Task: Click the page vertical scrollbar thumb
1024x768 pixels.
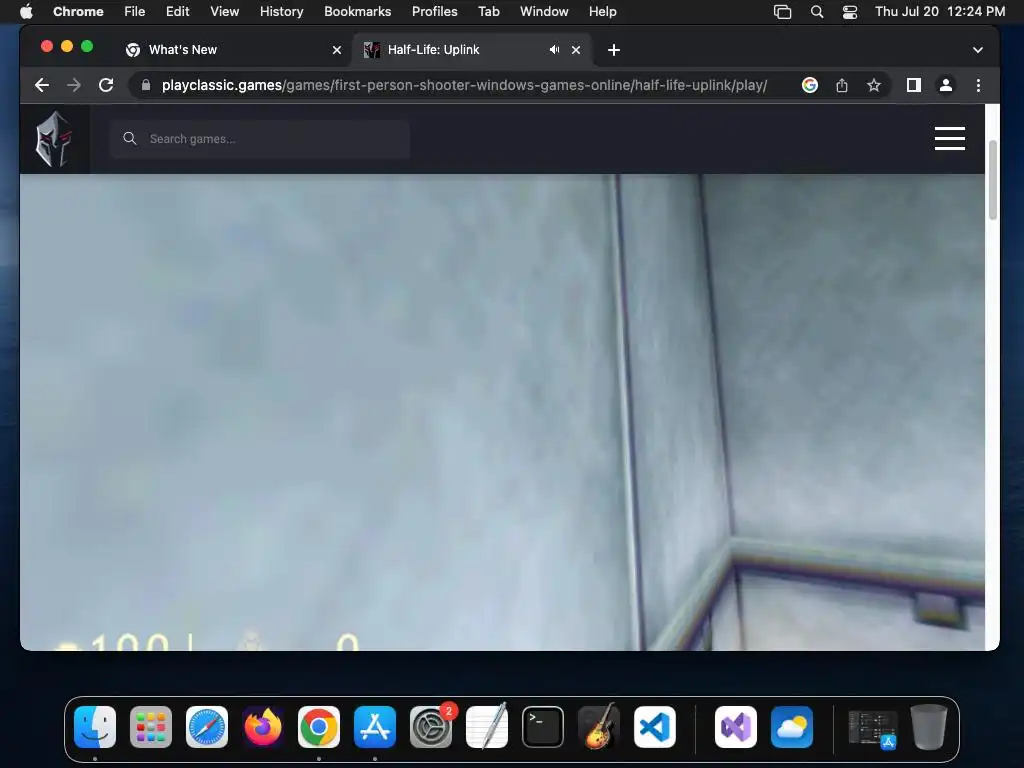Action: point(993,180)
